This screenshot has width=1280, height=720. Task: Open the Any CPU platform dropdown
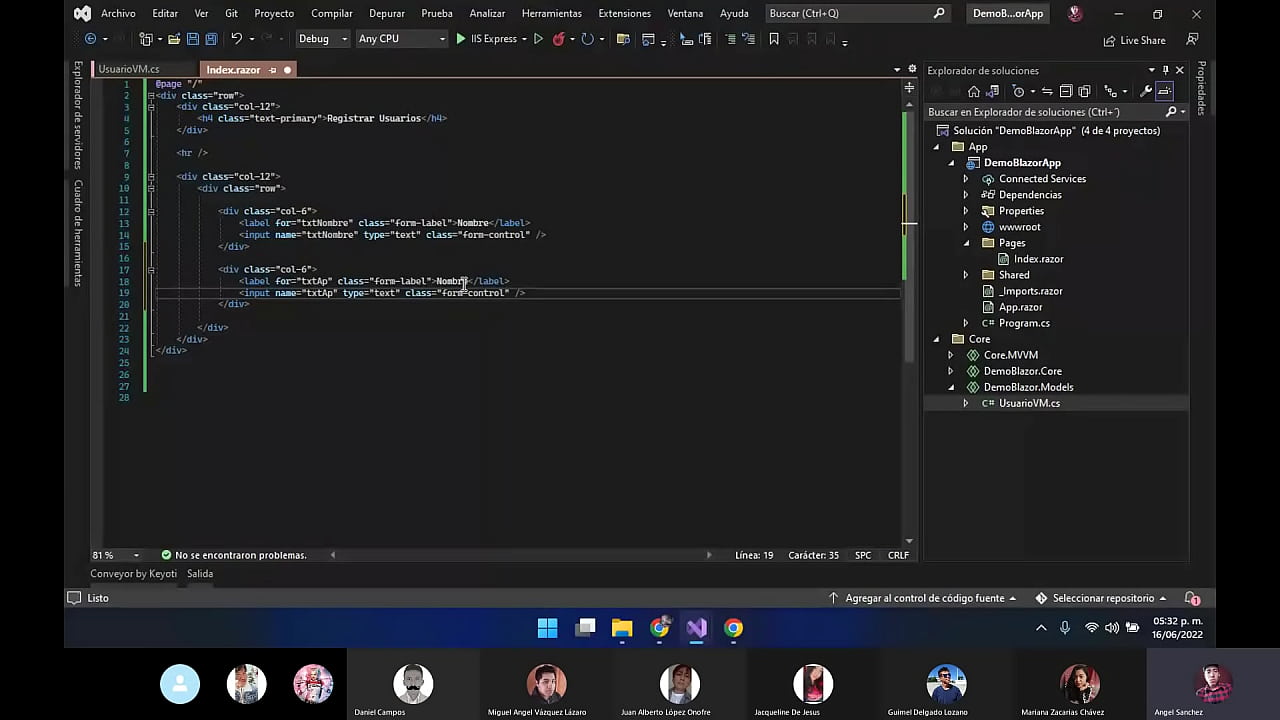tap(400, 38)
